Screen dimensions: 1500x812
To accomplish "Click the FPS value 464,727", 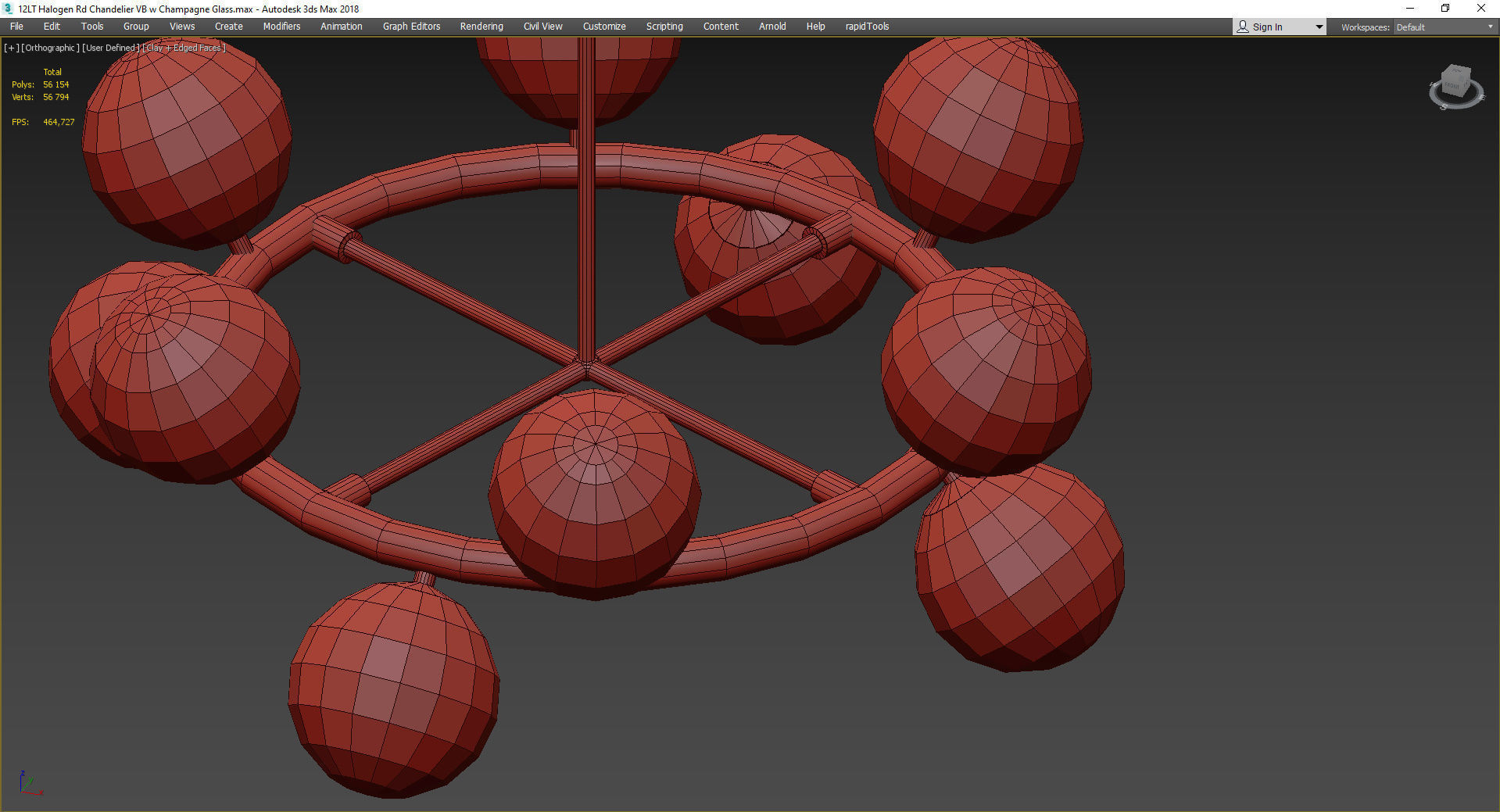I will [59, 122].
